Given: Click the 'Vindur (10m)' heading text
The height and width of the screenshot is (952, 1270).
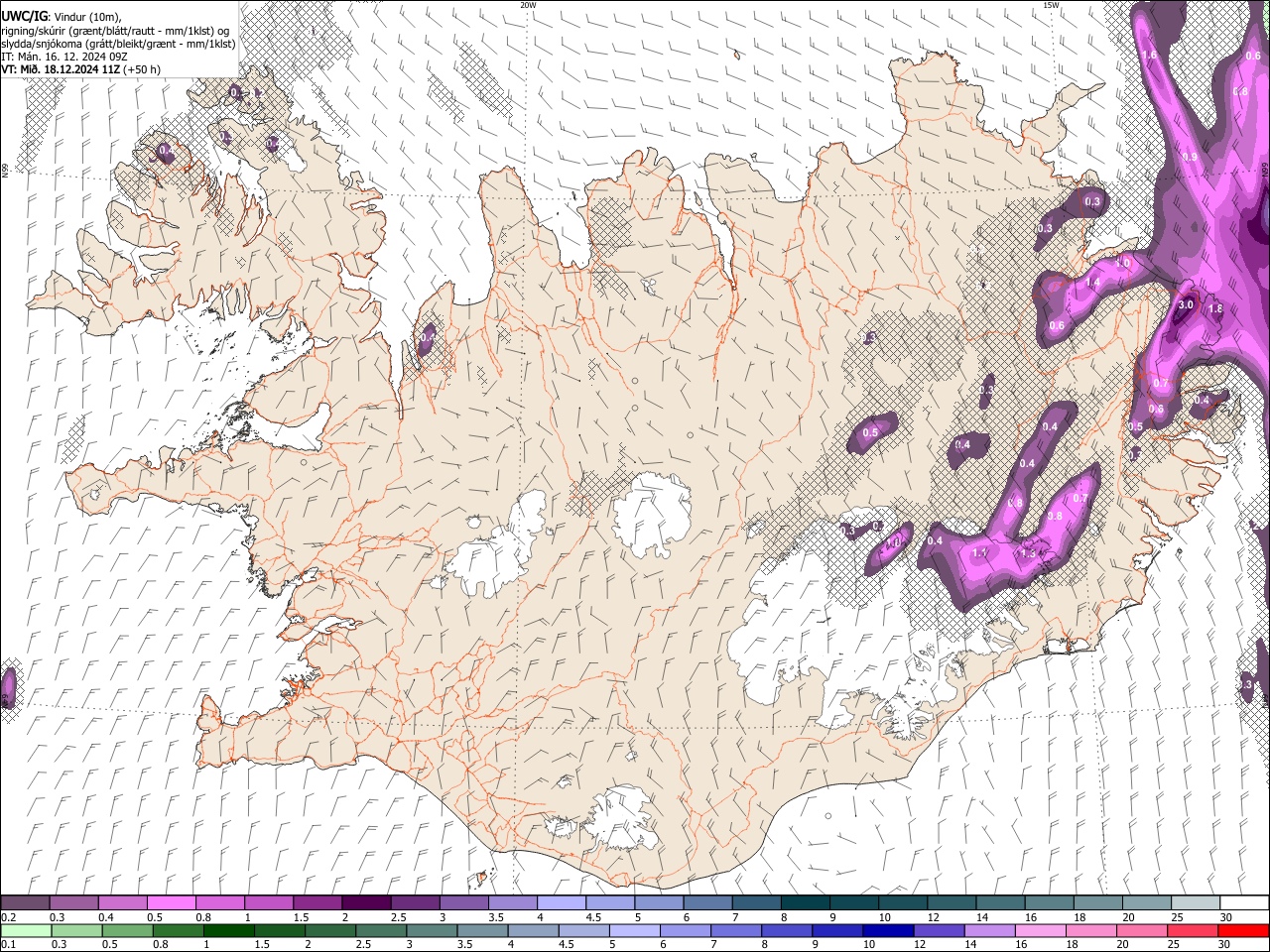Looking at the screenshot, I should pos(86,17).
